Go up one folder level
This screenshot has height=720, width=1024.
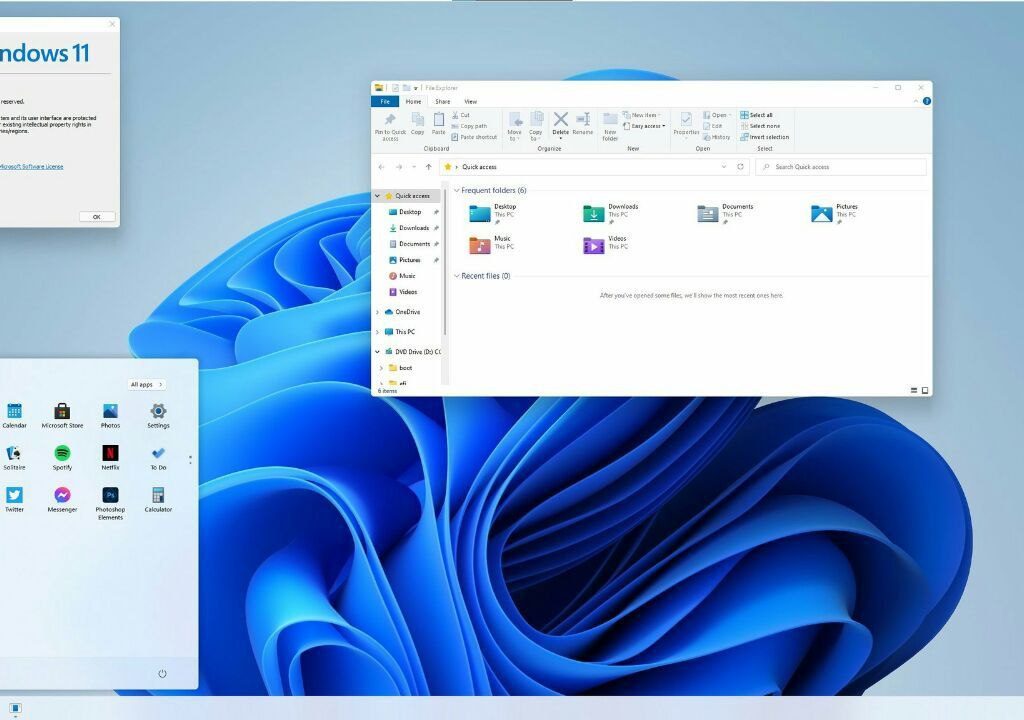[428, 167]
